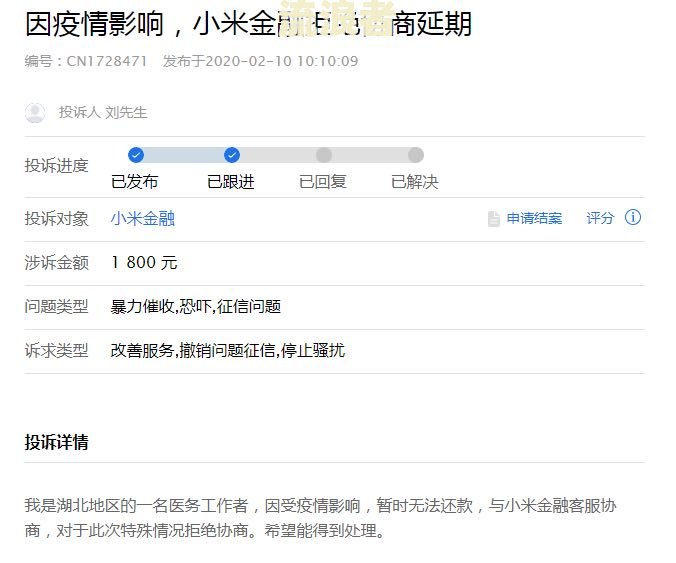Click the gray 已解决 progress dot
This screenshot has height=563, width=676.
pyautogui.click(x=416, y=155)
